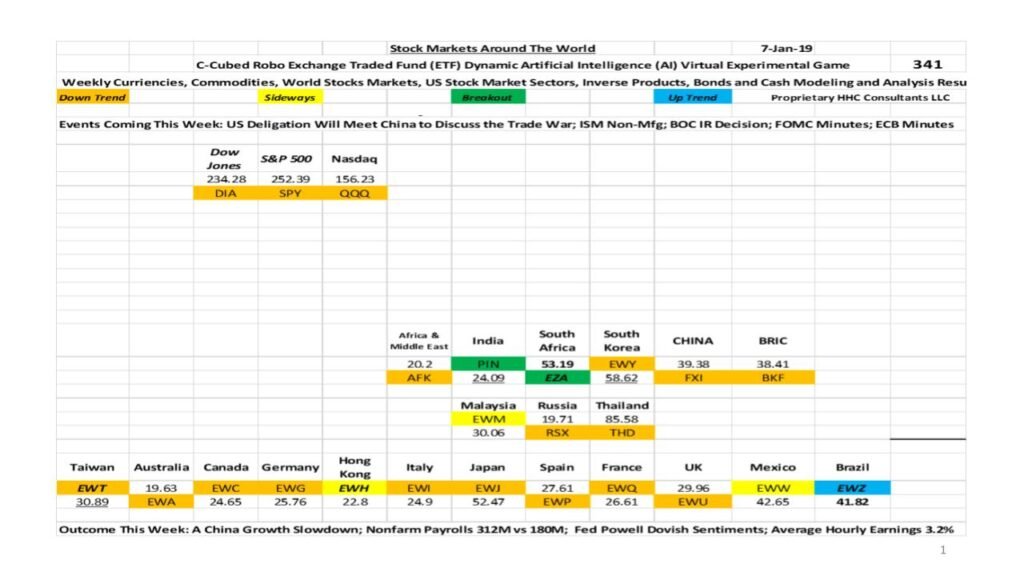1024x576 pixels.
Task: Click the green Breakout legend cell
Action: click(x=488, y=98)
